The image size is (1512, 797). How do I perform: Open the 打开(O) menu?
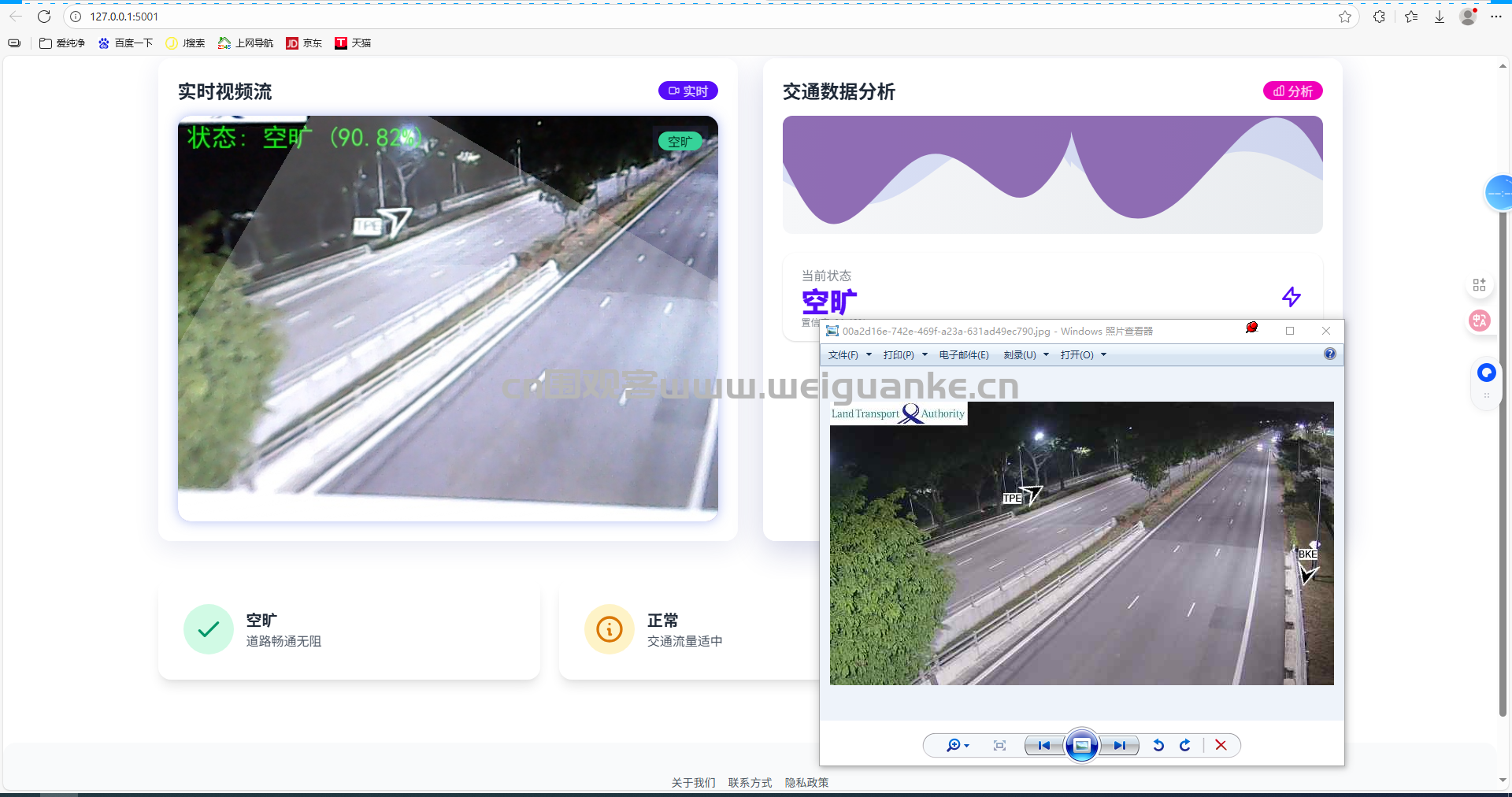pos(1083,355)
